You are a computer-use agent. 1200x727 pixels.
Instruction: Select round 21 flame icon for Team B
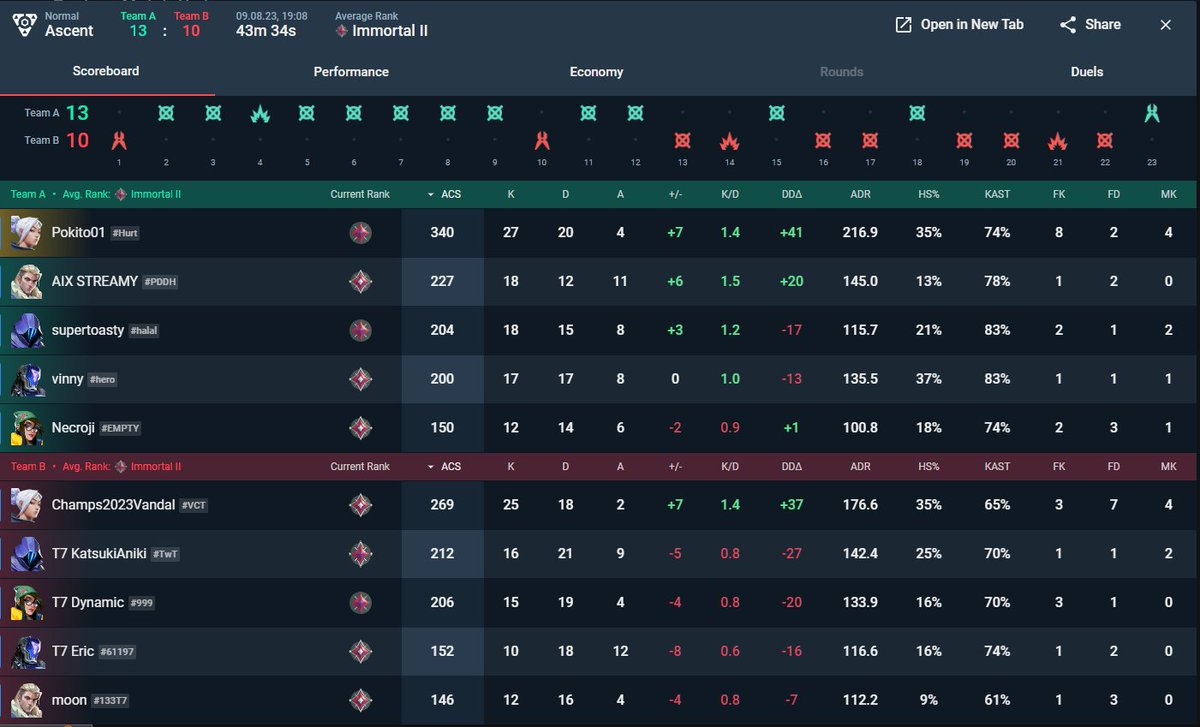click(1058, 140)
